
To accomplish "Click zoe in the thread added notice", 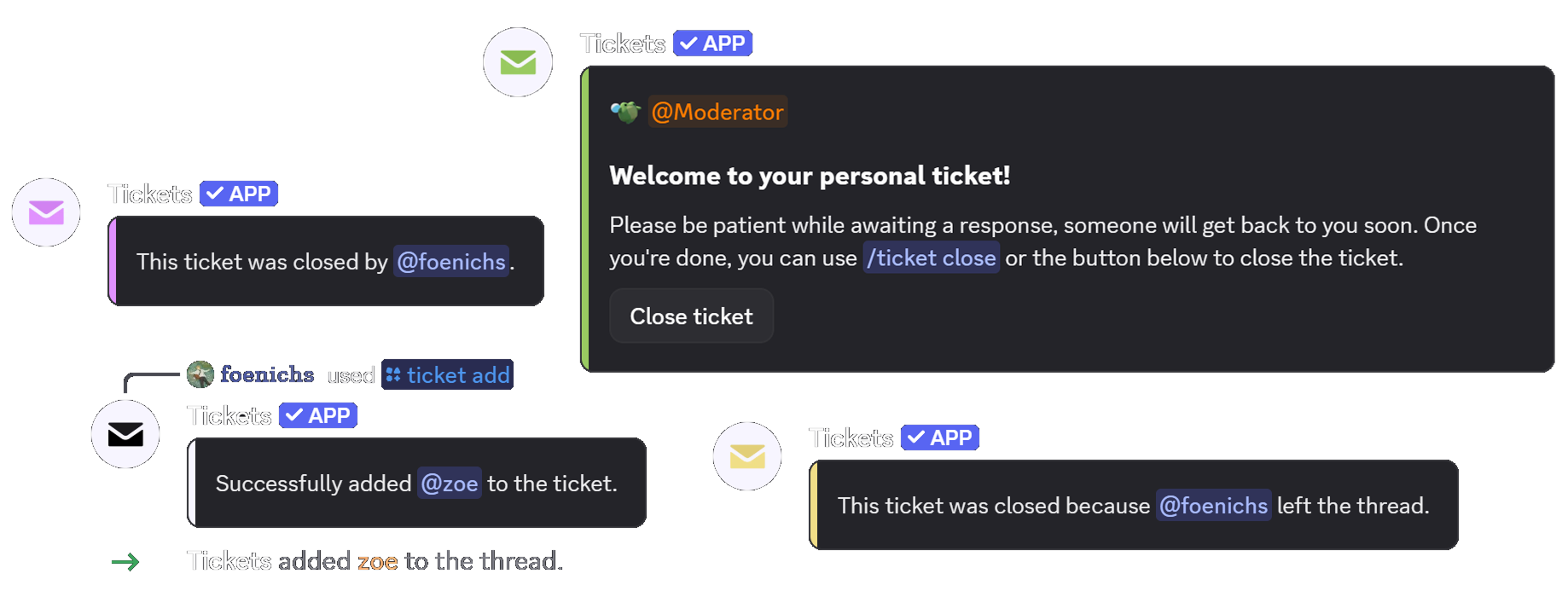I will (375, 560).
